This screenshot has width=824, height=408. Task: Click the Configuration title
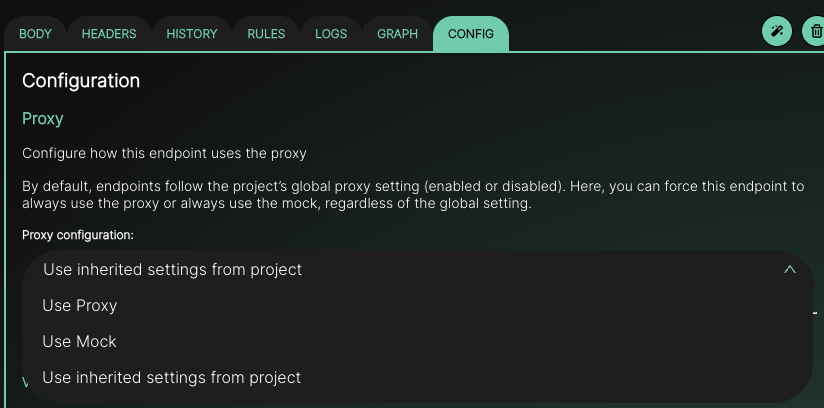click(x=81, y=80)
